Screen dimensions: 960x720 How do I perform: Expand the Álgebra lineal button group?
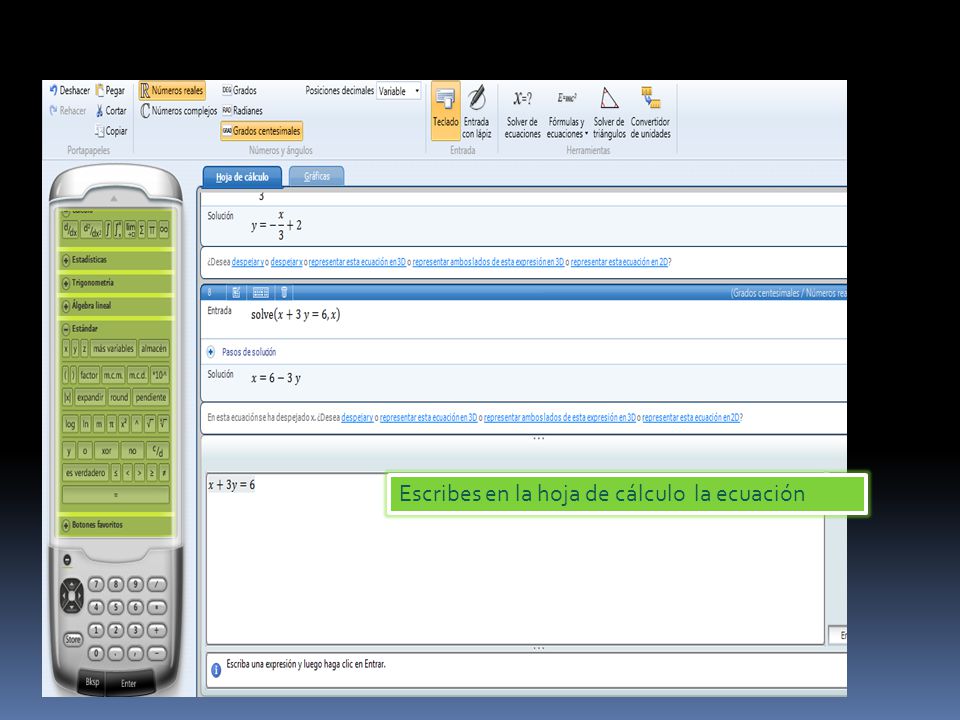66,306
